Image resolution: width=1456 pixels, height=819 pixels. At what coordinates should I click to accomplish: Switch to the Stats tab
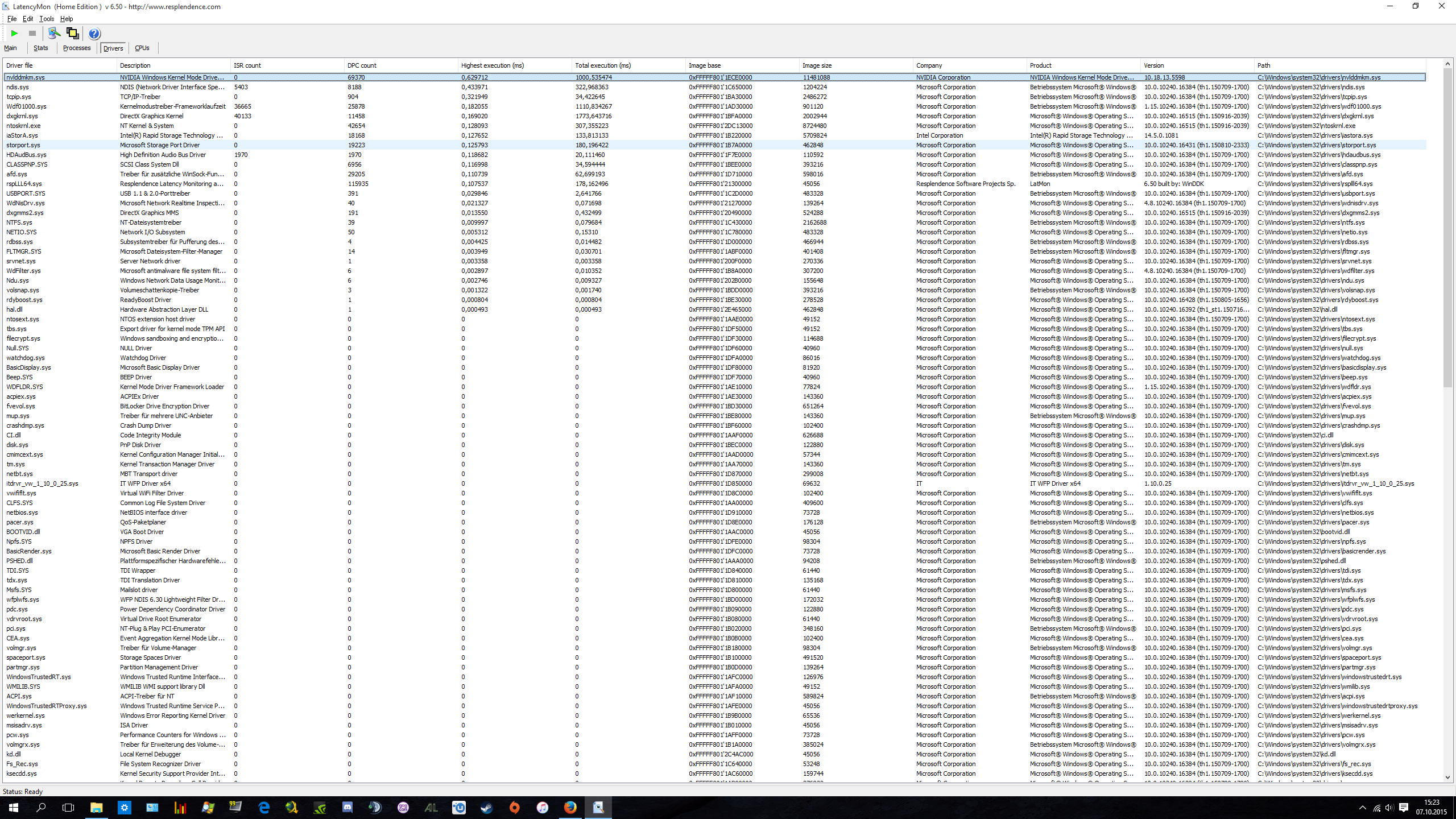[x=40, y=48]
